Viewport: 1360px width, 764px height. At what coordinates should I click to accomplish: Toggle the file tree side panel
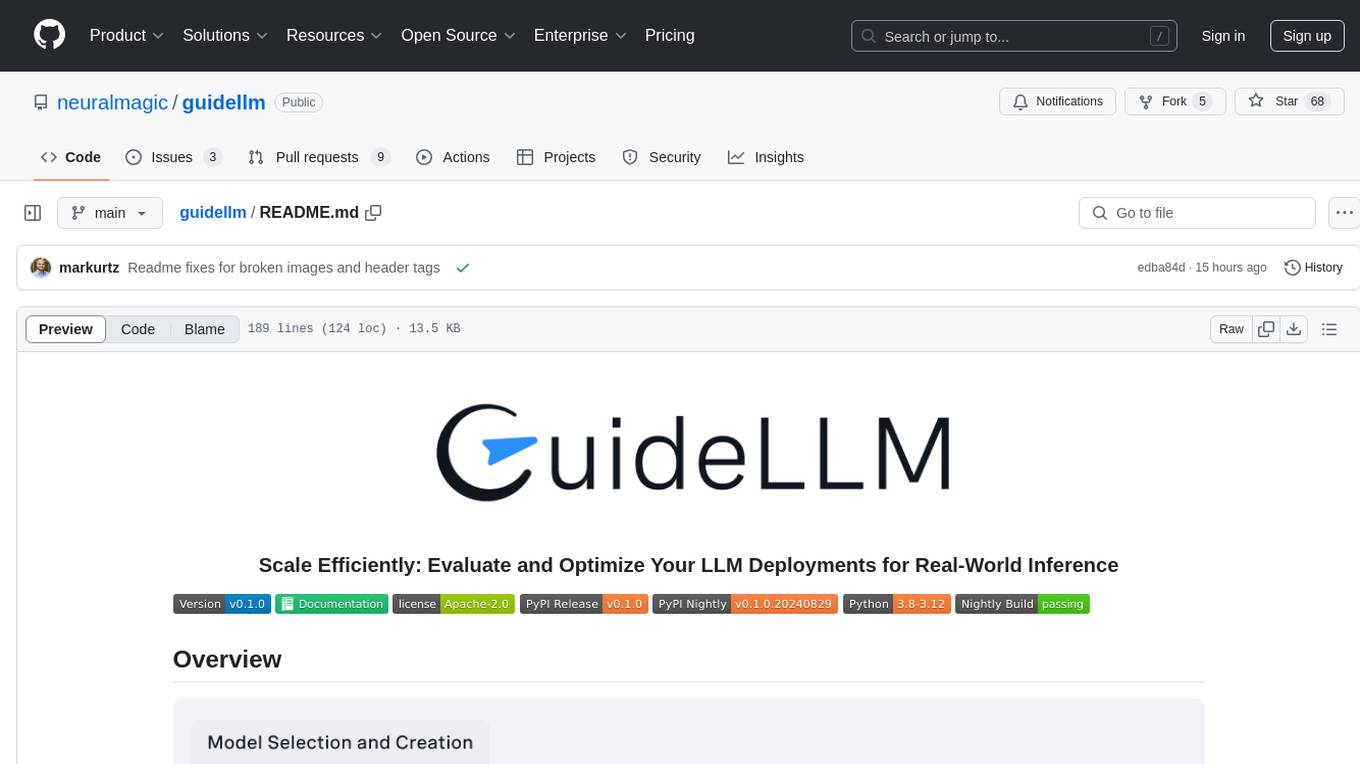[x=33, y=213]
